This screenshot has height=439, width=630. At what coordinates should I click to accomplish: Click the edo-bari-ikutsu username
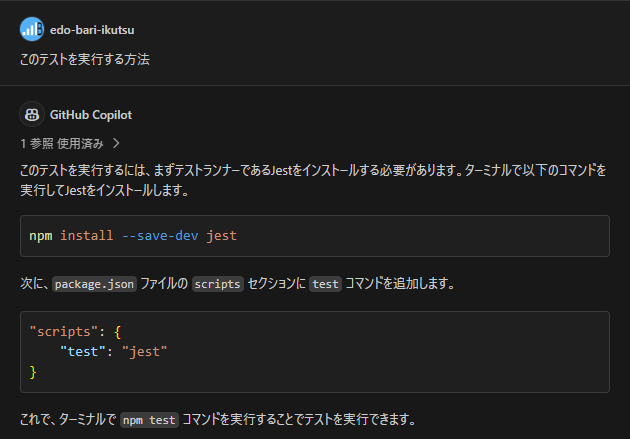tap(93, 29)
